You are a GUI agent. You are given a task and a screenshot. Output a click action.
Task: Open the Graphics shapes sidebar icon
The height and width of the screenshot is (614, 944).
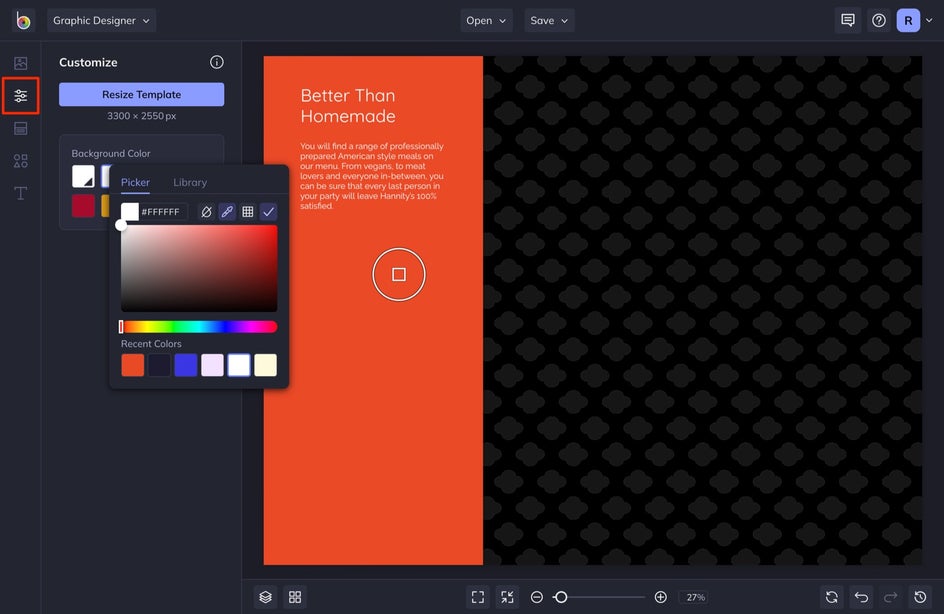coord(20,161)
